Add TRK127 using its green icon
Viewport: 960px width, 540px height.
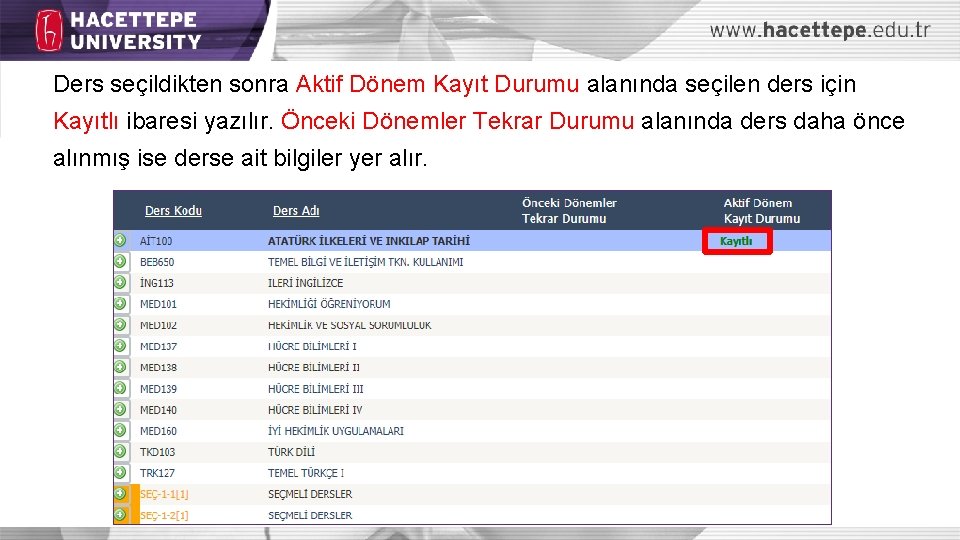(x=120, y=473)
